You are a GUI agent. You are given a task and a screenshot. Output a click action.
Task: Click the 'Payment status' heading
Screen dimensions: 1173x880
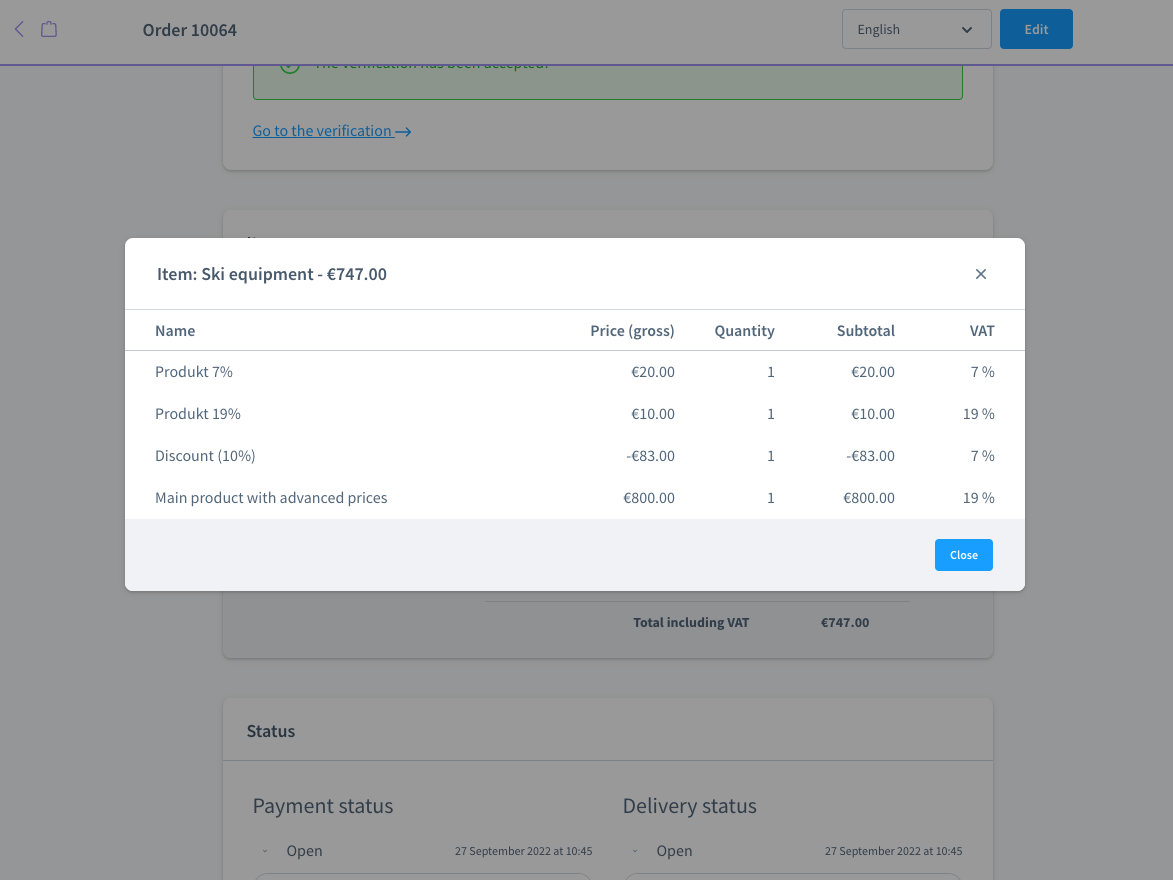coord(323,806)
